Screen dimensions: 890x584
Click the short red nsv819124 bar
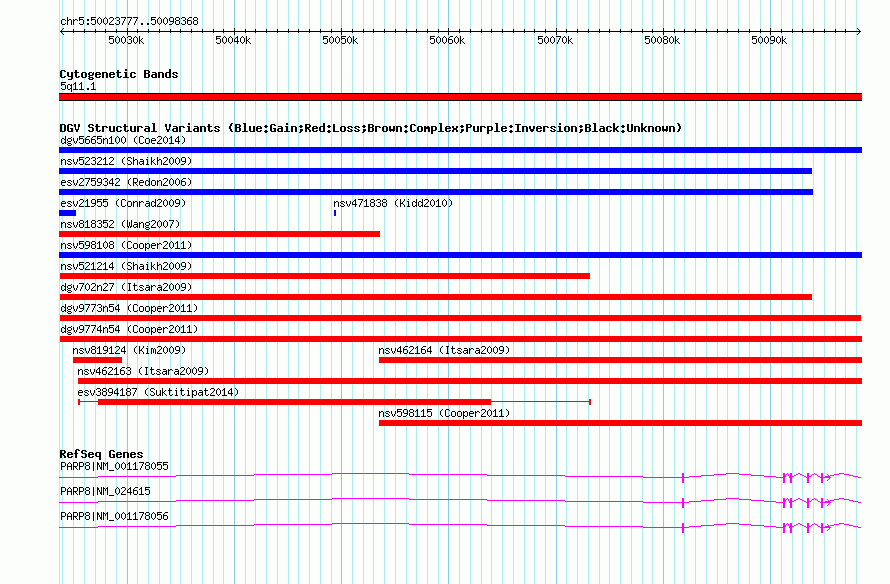tap(97, 360)
